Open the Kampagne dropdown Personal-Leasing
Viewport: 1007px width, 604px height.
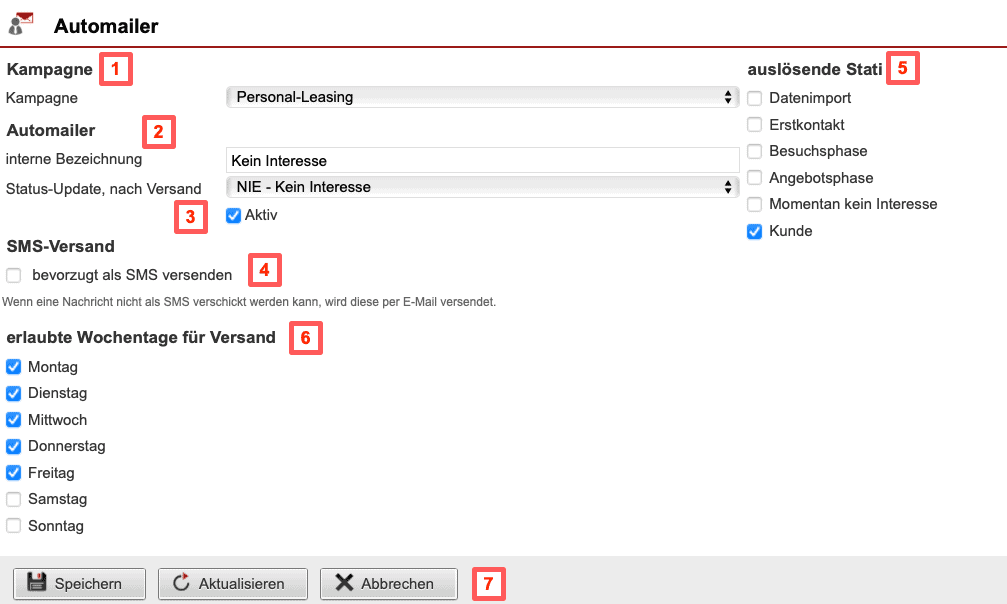[482, 97]
